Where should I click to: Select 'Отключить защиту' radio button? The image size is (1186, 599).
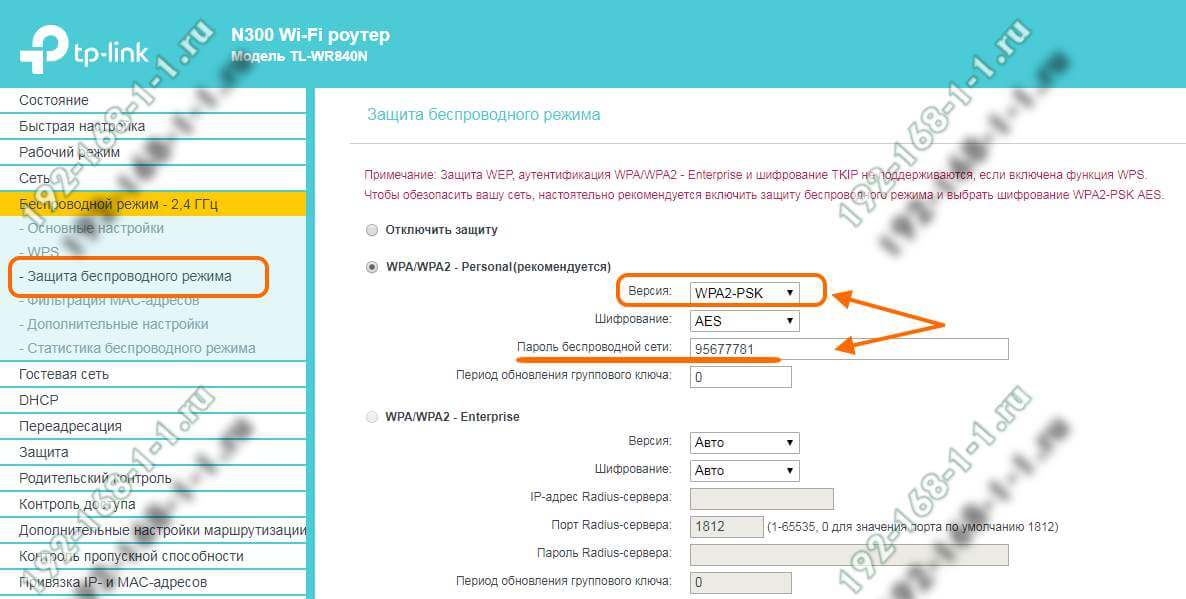(x=371, y=230)
